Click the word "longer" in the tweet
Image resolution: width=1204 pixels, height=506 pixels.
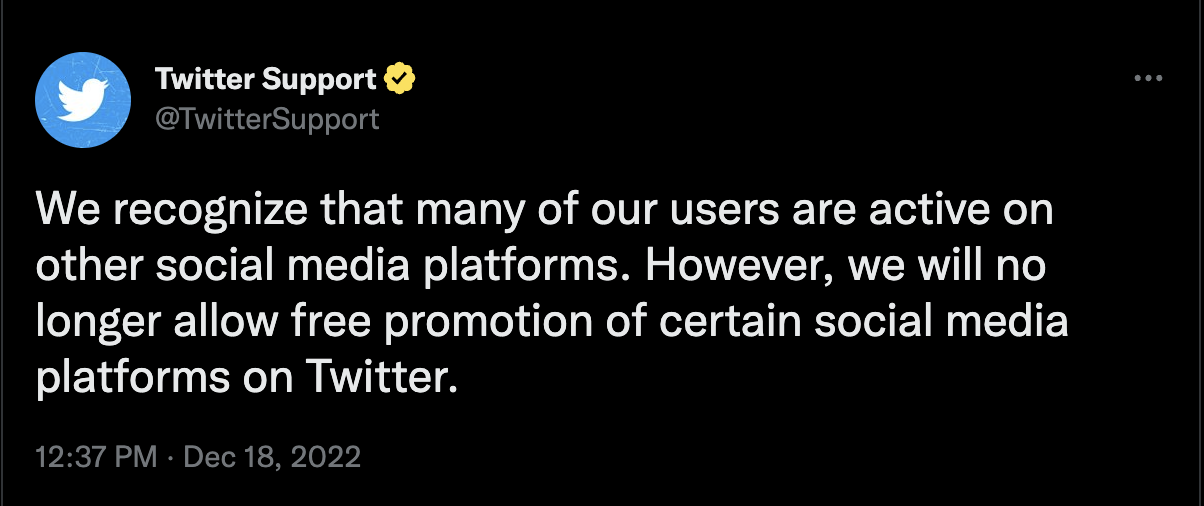(93, 324)
